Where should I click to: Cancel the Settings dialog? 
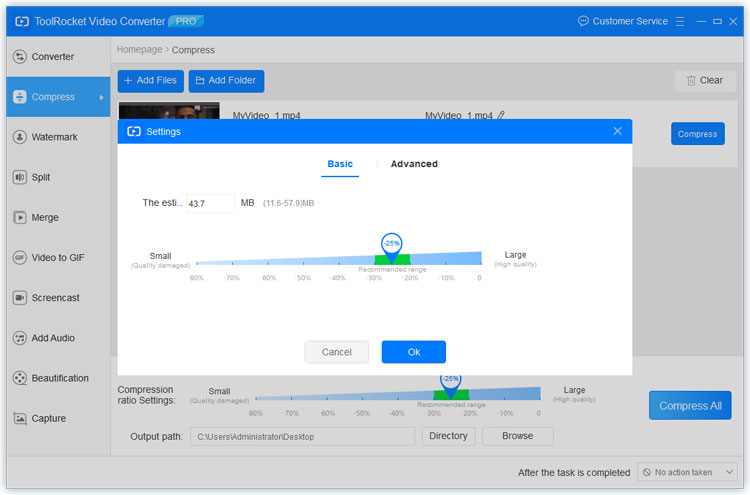(x=337, y=352)
